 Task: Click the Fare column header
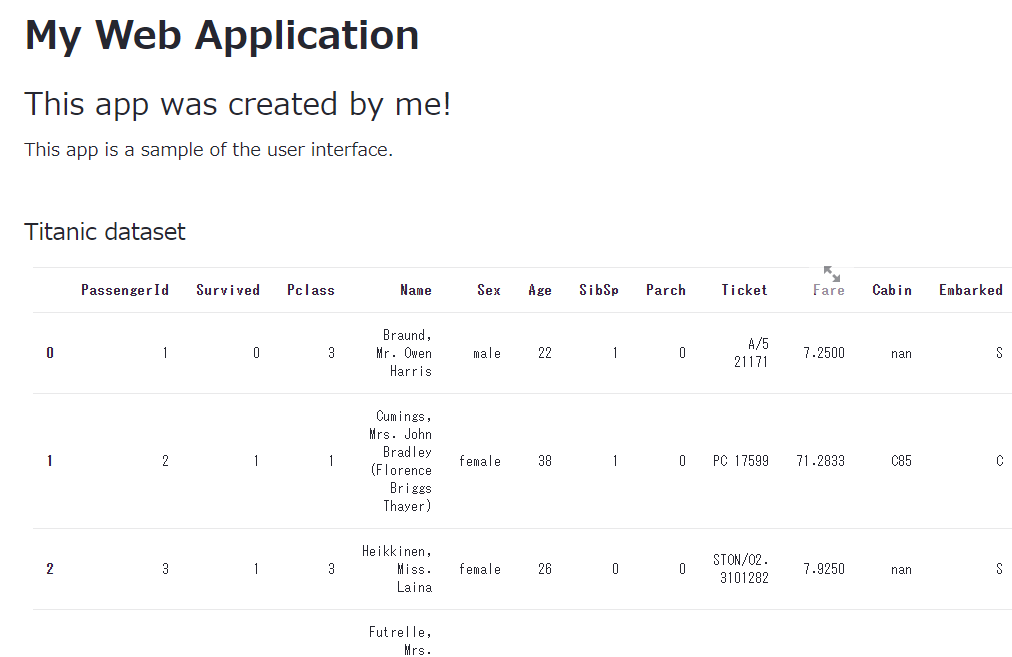(x=829, y=290)
